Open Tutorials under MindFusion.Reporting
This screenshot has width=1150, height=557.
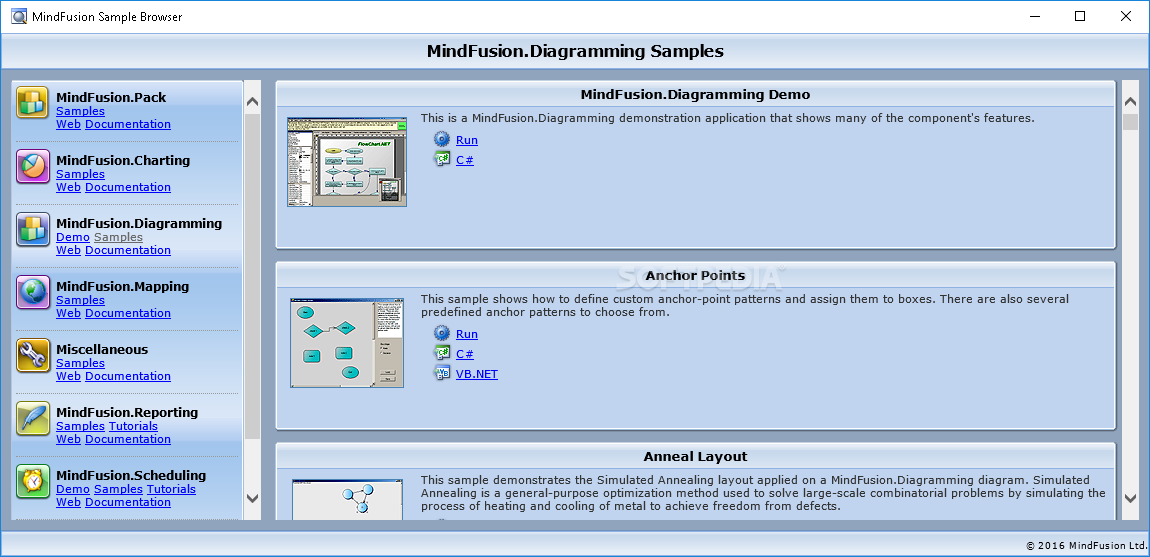point(133,426)
